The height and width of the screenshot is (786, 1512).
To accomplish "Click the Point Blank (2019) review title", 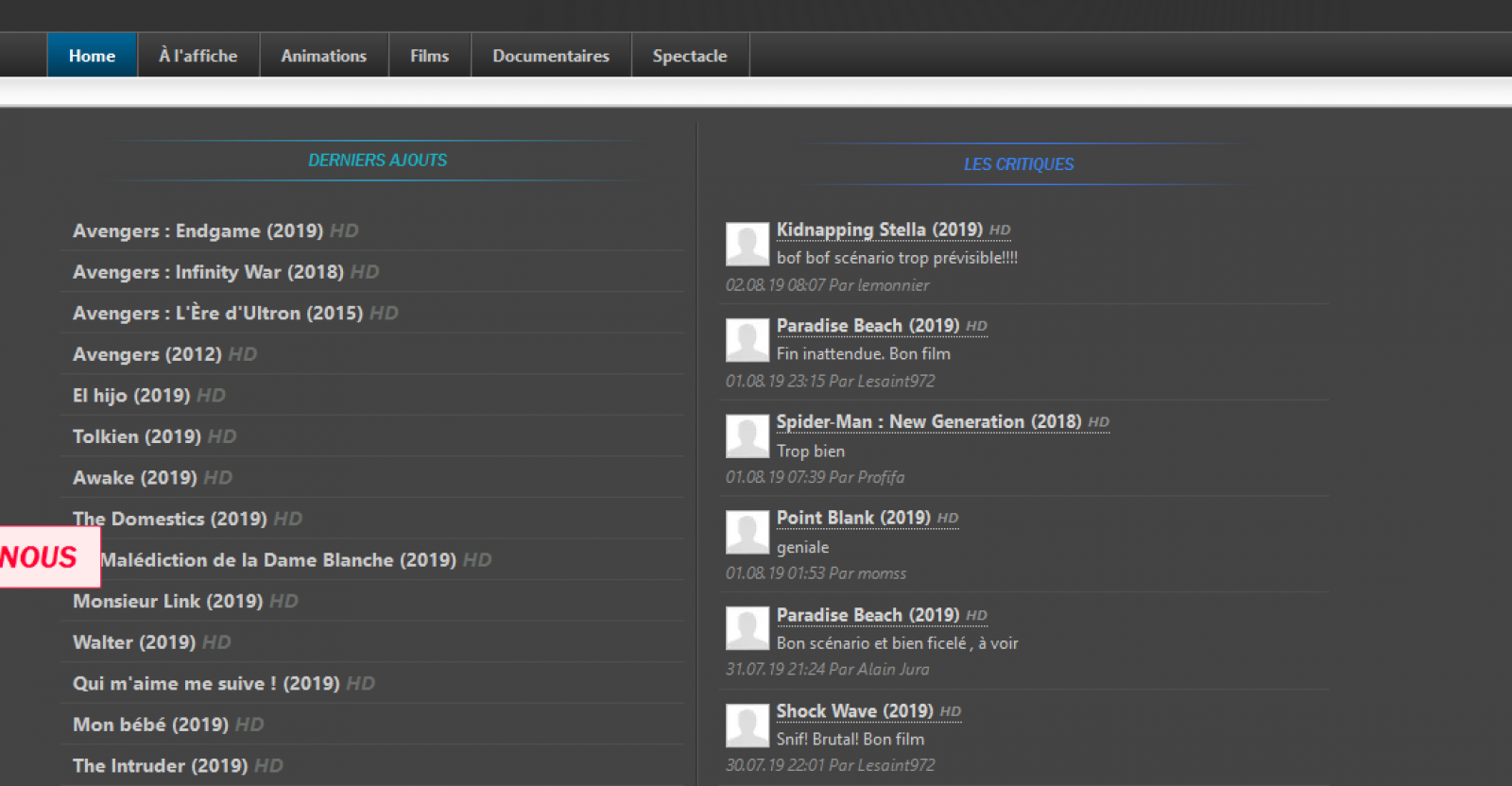I will 853,518.
